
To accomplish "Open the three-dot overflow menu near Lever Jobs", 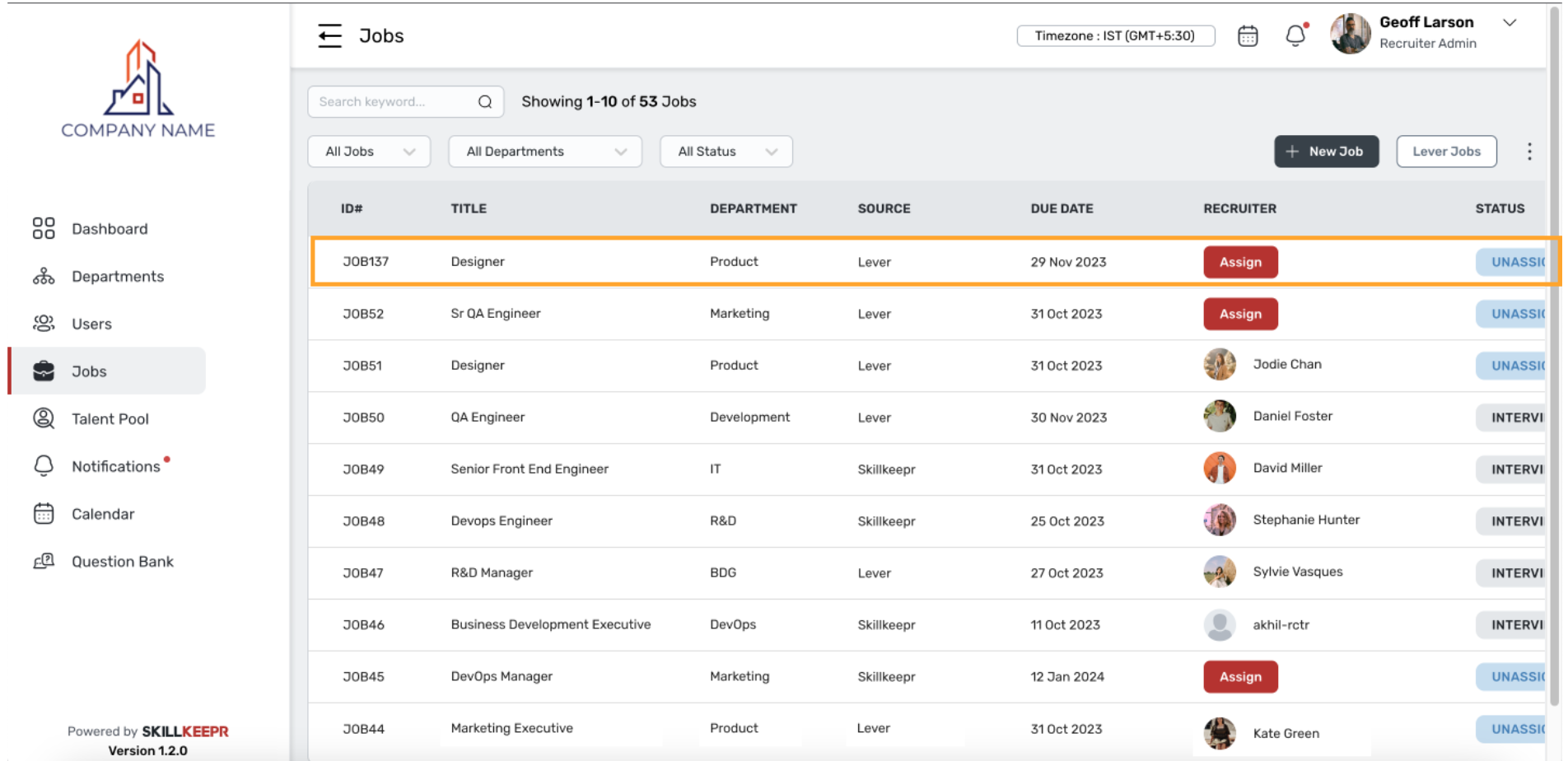I will tap(1529, 151).
